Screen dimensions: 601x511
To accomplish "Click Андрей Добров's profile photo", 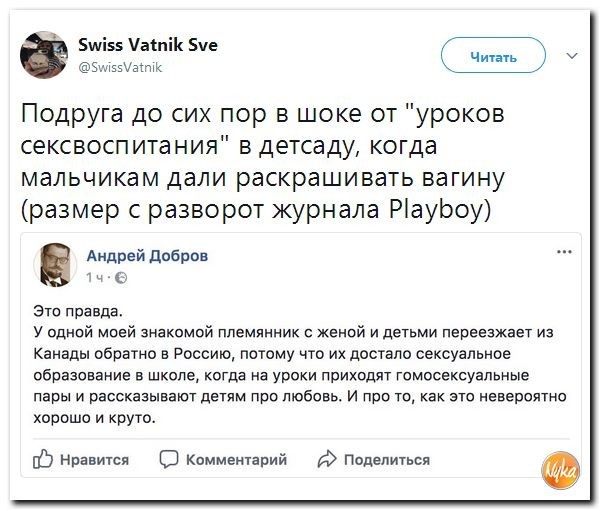I will pos(56,264).
